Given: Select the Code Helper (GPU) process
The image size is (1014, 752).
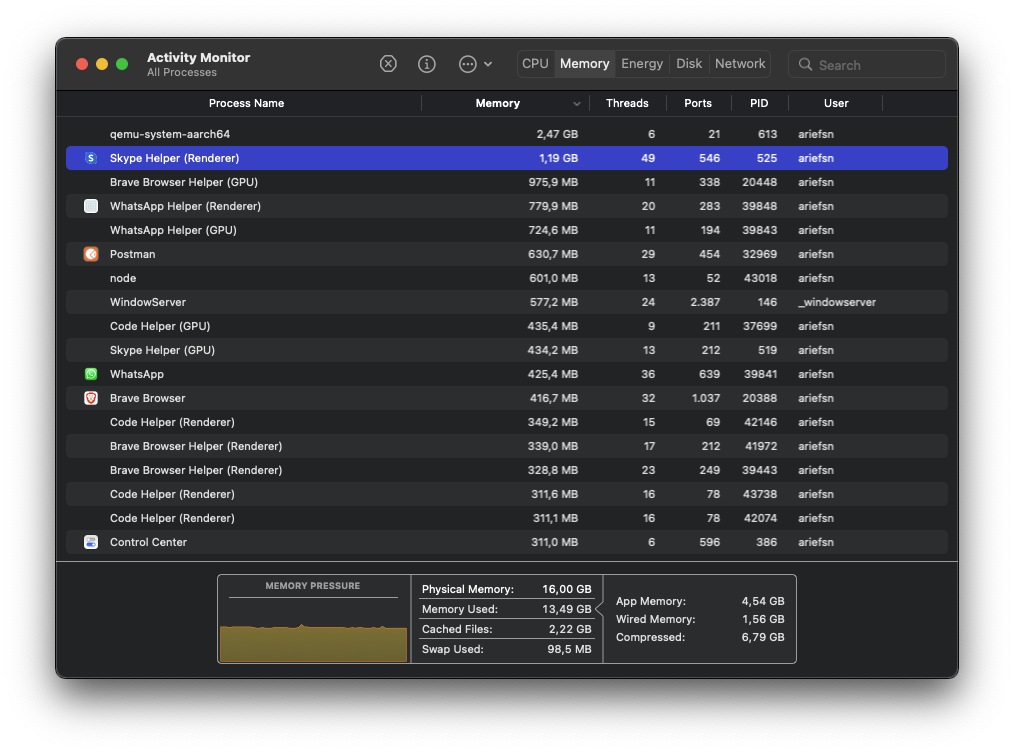Looking at the screenshot, I should pyautogui.click(x=160, y=326).
